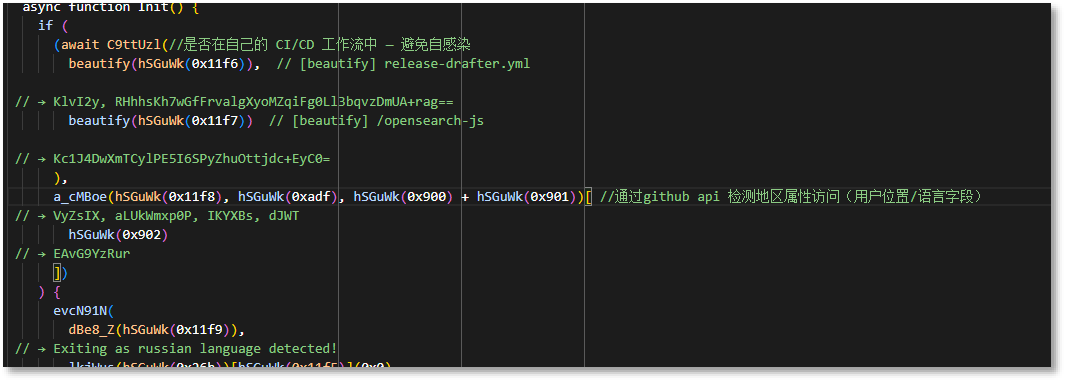The image size is (1066, 382).
Task: Click the C9ttUzl function name after await
Action: [x=134, y=45]
